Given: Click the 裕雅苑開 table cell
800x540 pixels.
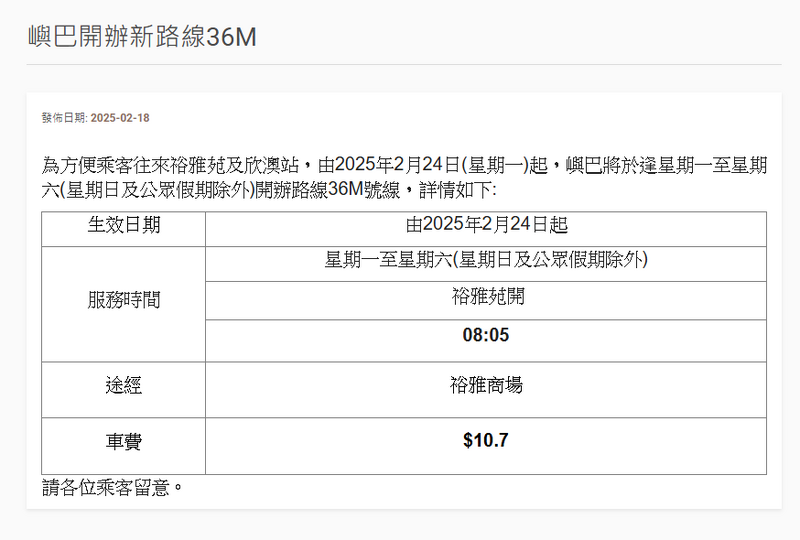Looking at the screenshot, I should click(x=486, y=297).
